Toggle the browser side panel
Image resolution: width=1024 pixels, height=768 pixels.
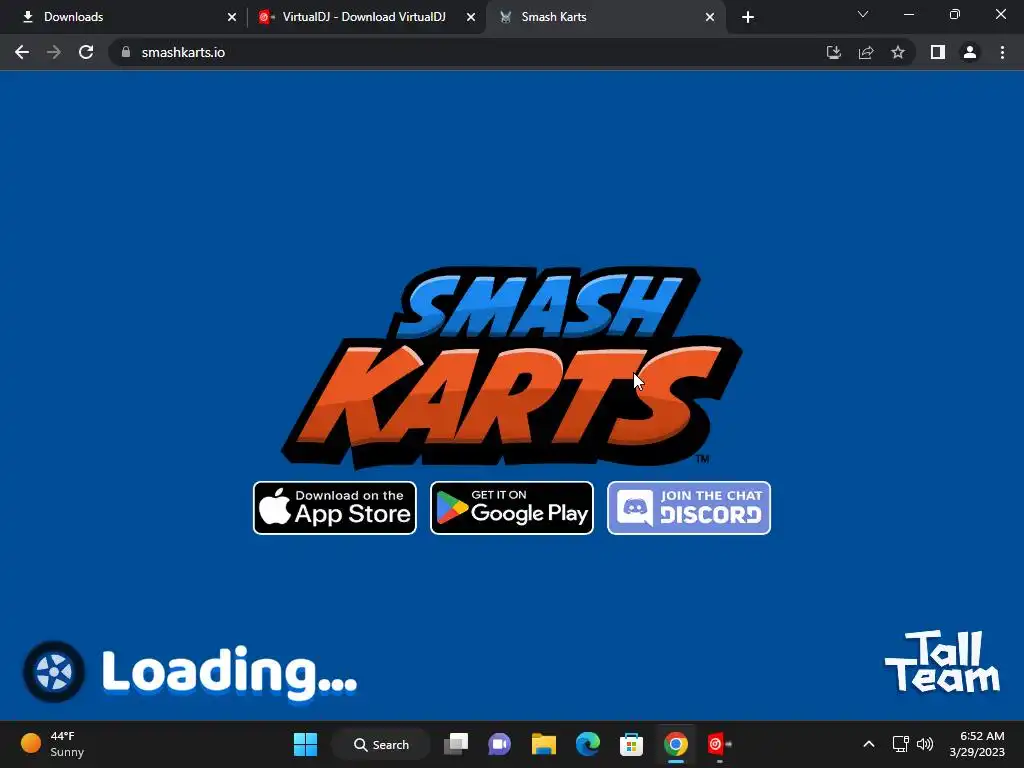[x=938, y=52]
